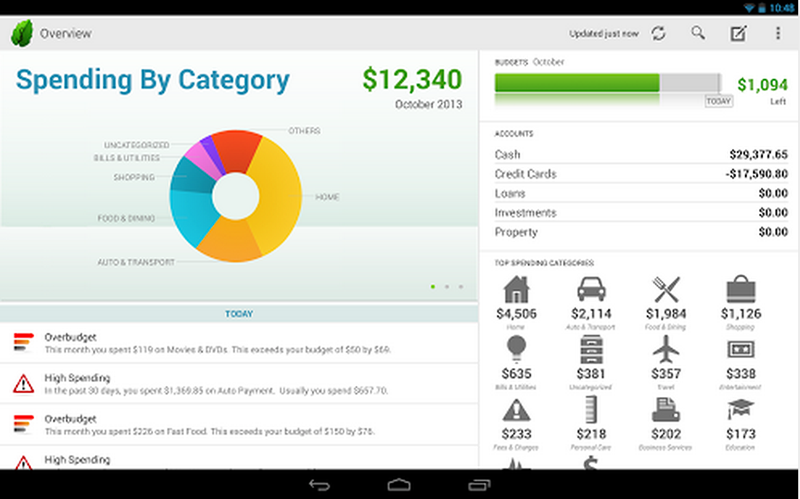Select the purple Bills & Utilities segment

pos(213,156)
